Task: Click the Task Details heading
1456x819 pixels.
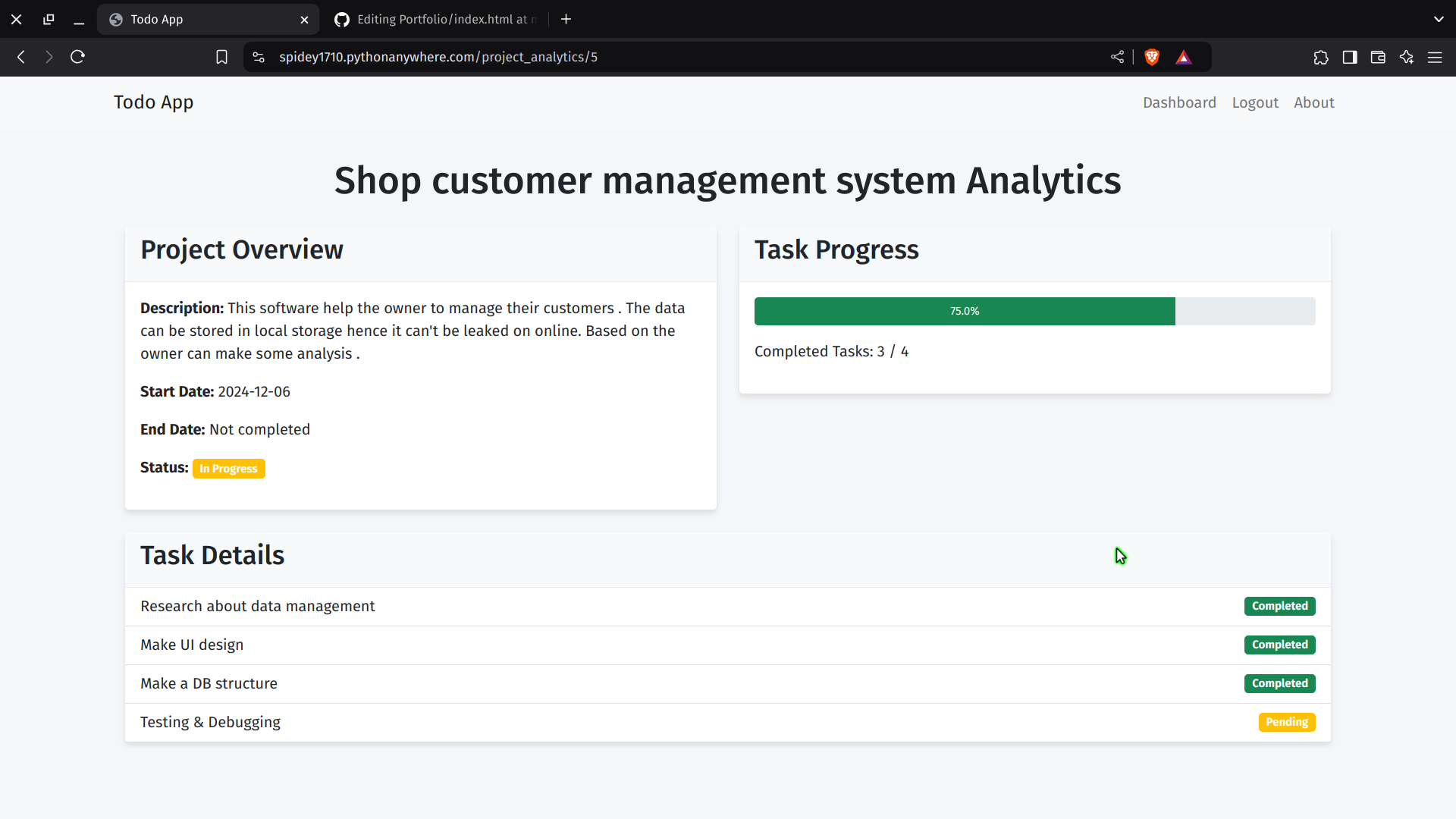Action: 212,555
